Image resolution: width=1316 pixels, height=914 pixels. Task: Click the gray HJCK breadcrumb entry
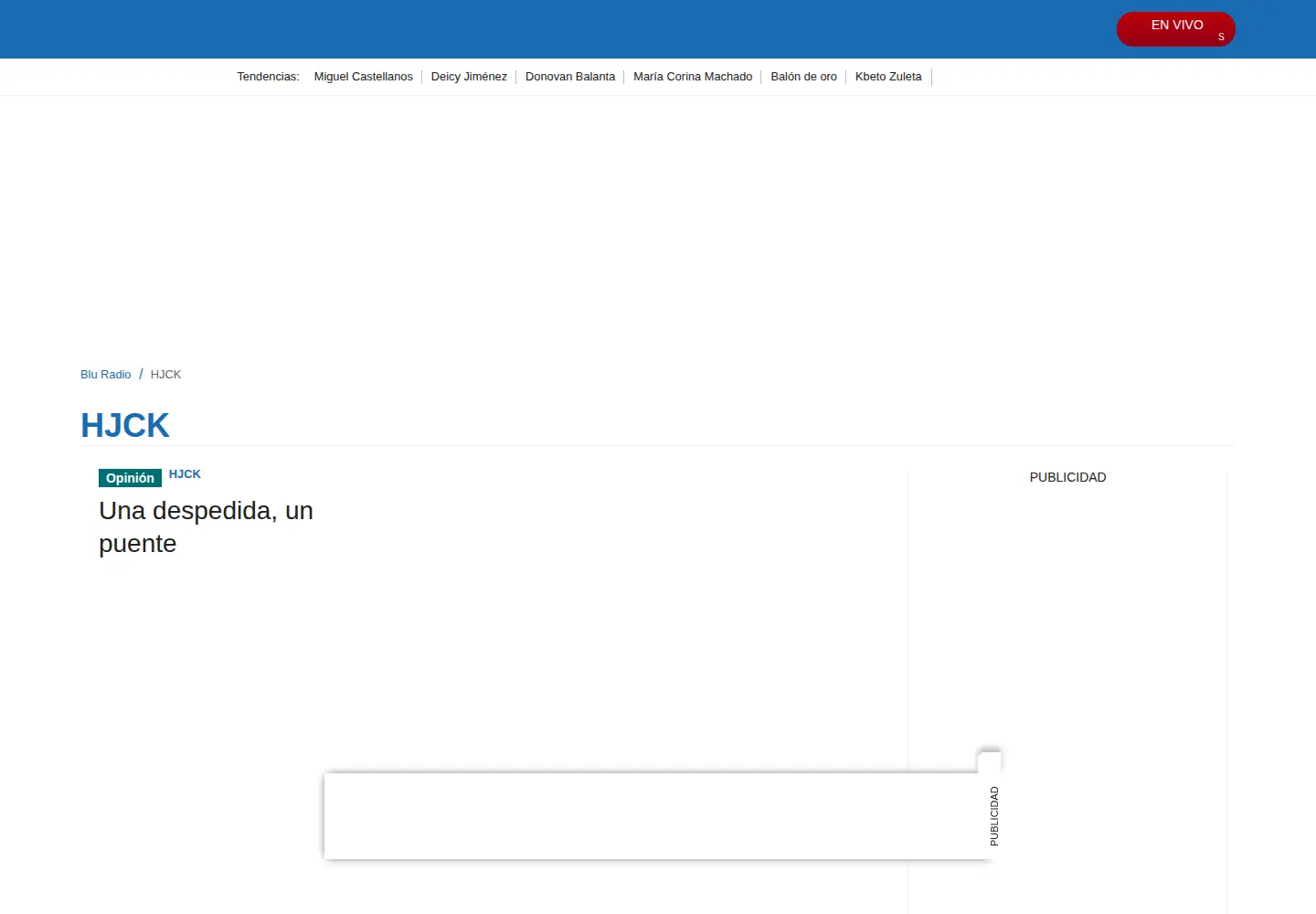165,375
